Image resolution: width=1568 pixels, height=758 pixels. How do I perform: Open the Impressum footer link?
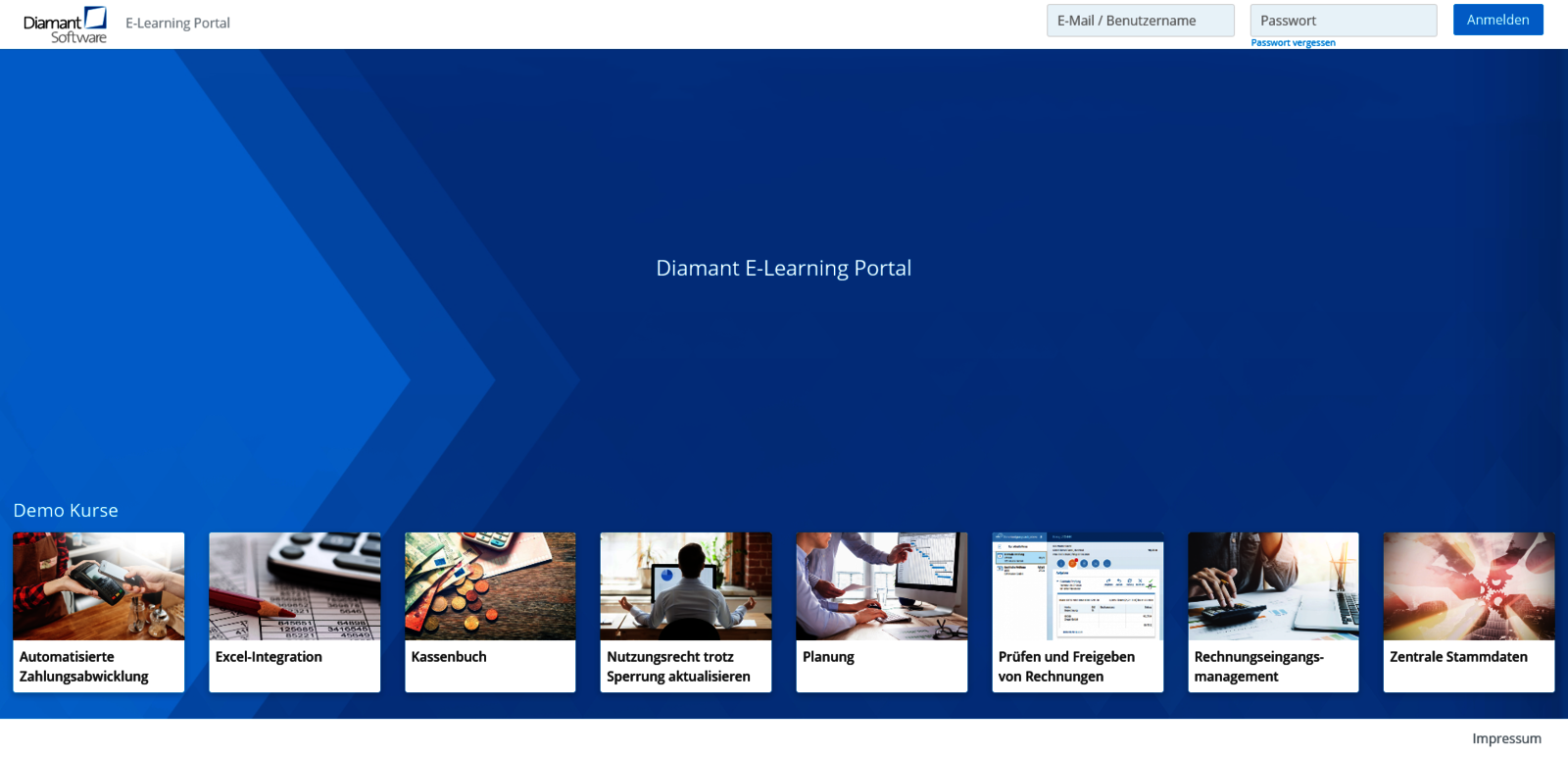pyautogui.click(x=1506, y=738)
